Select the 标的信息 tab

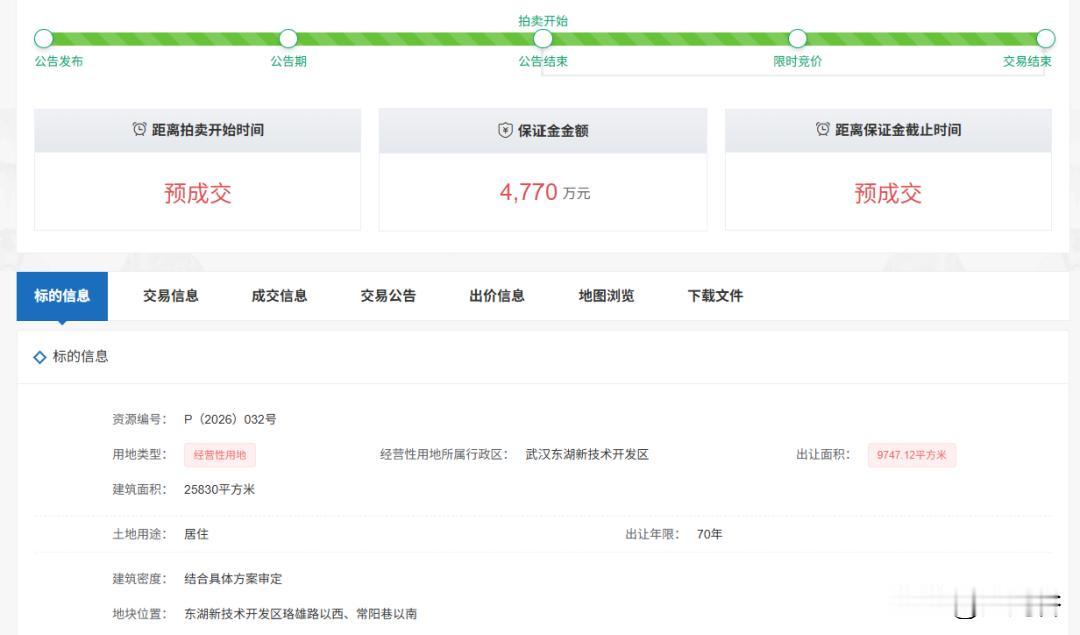point(62,295)
